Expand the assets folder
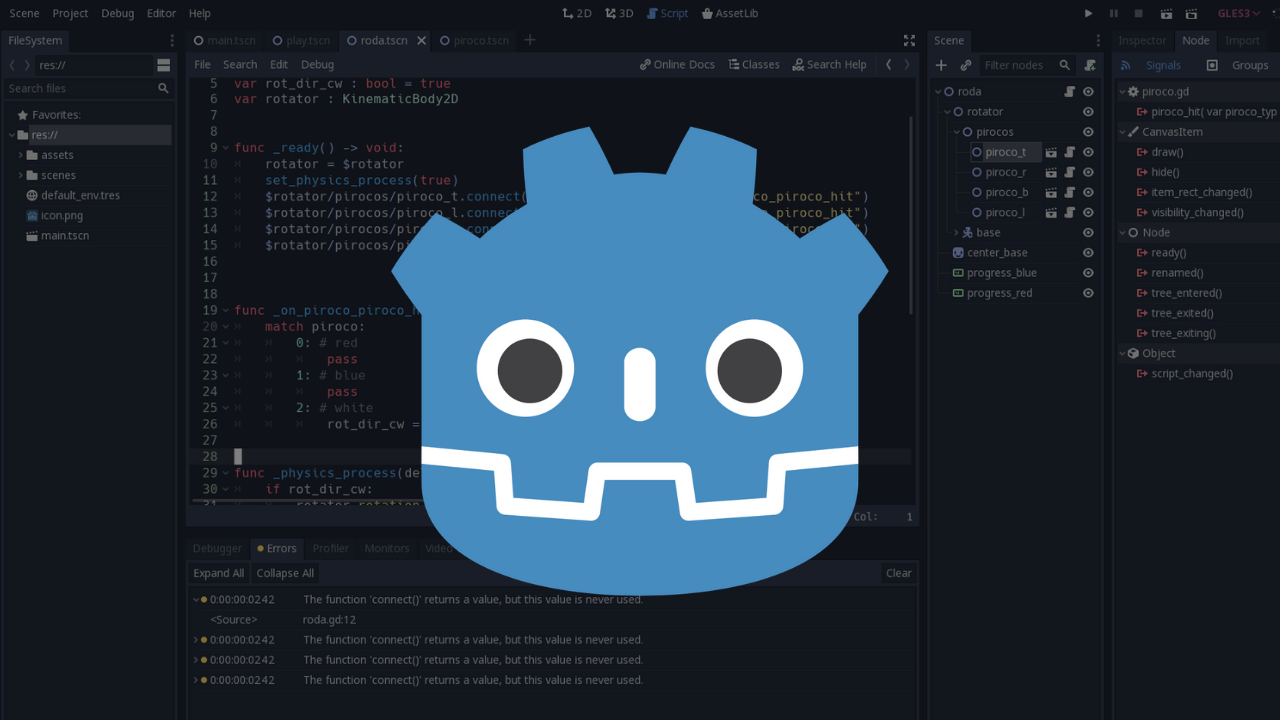This screenshot has width=1280, height=720. click(21, 155)
